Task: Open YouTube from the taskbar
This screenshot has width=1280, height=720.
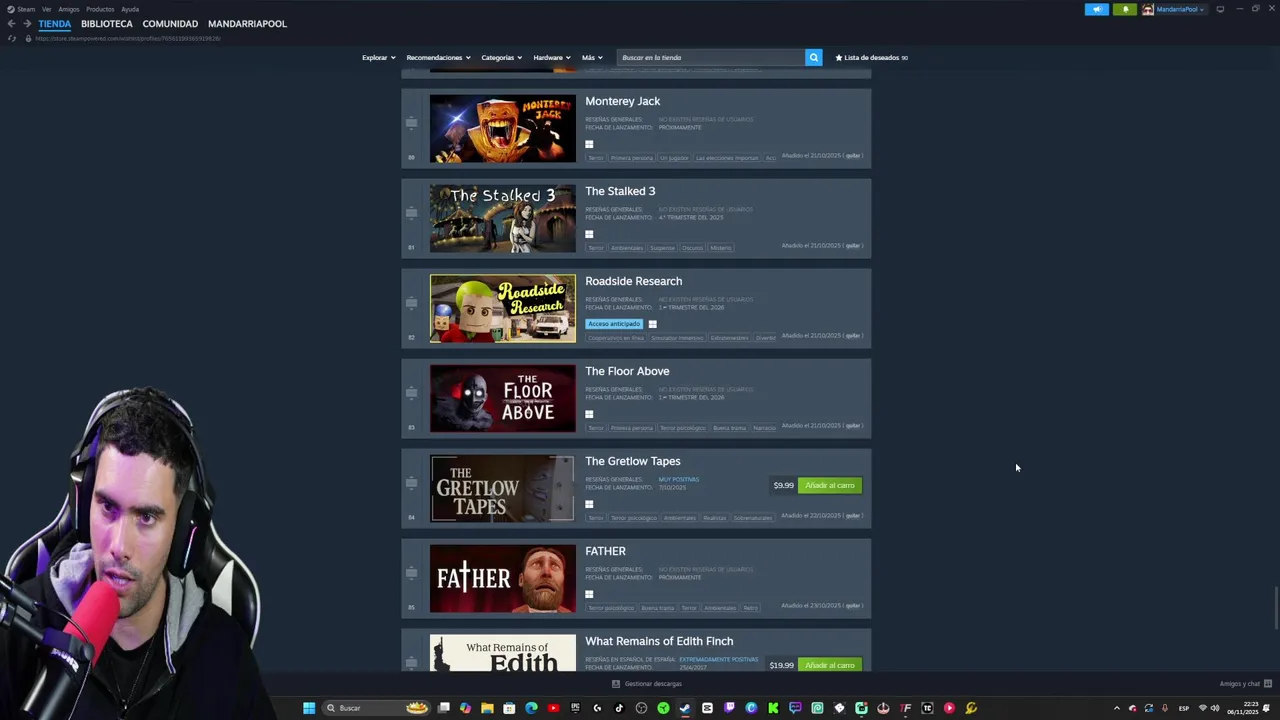Action: coord(553,708)
